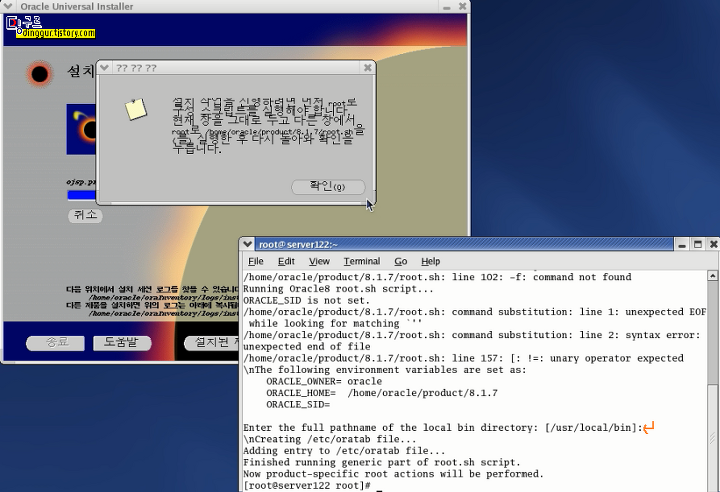Open the View menu in terminal
720x492 pixels.
tap(319, 261)
